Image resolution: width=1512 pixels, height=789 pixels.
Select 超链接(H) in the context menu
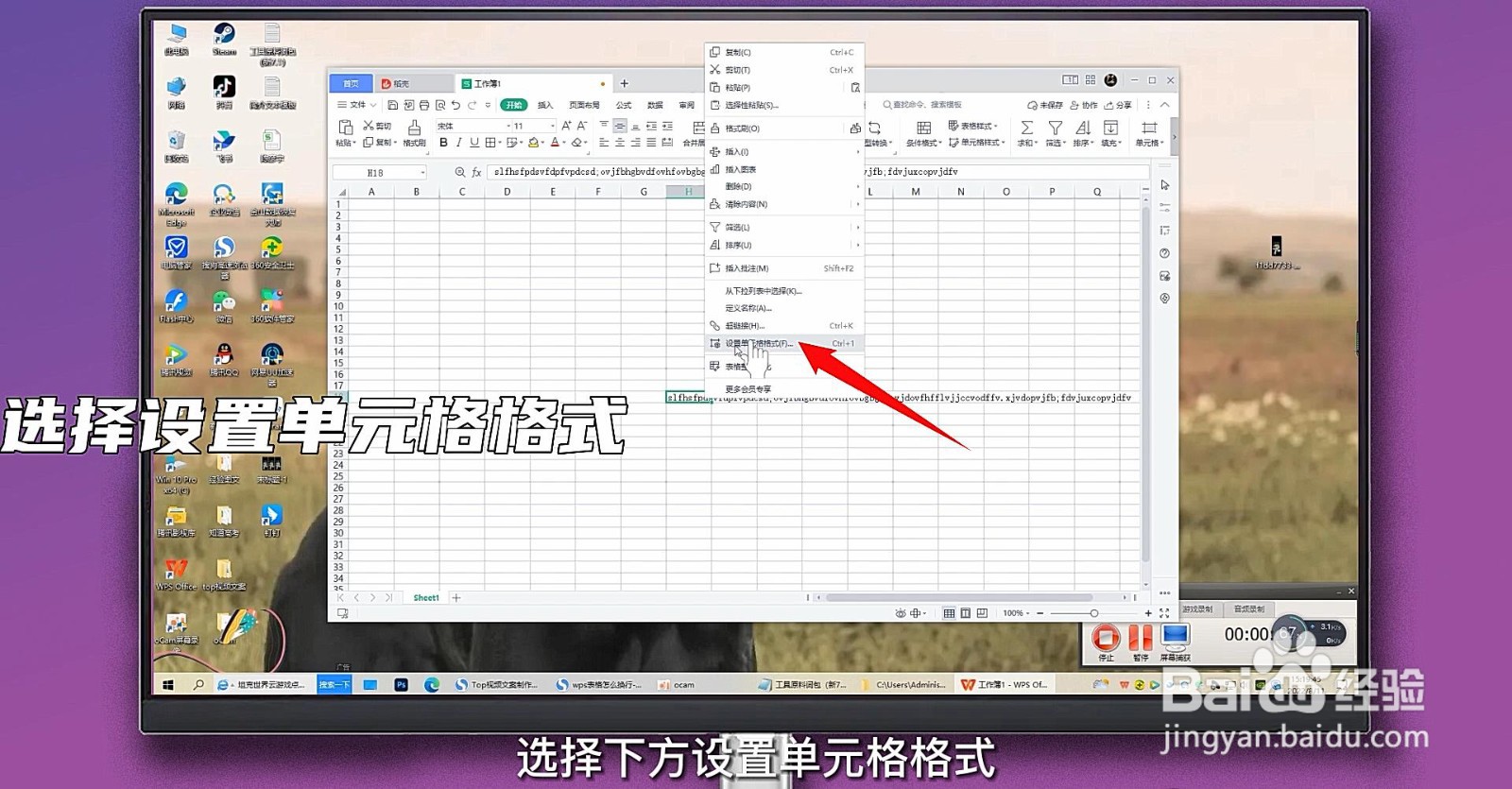tap(784, 326)
